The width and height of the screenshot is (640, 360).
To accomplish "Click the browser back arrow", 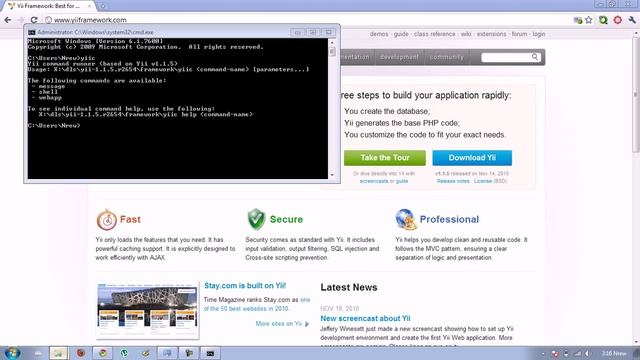I will click(8, 20).
